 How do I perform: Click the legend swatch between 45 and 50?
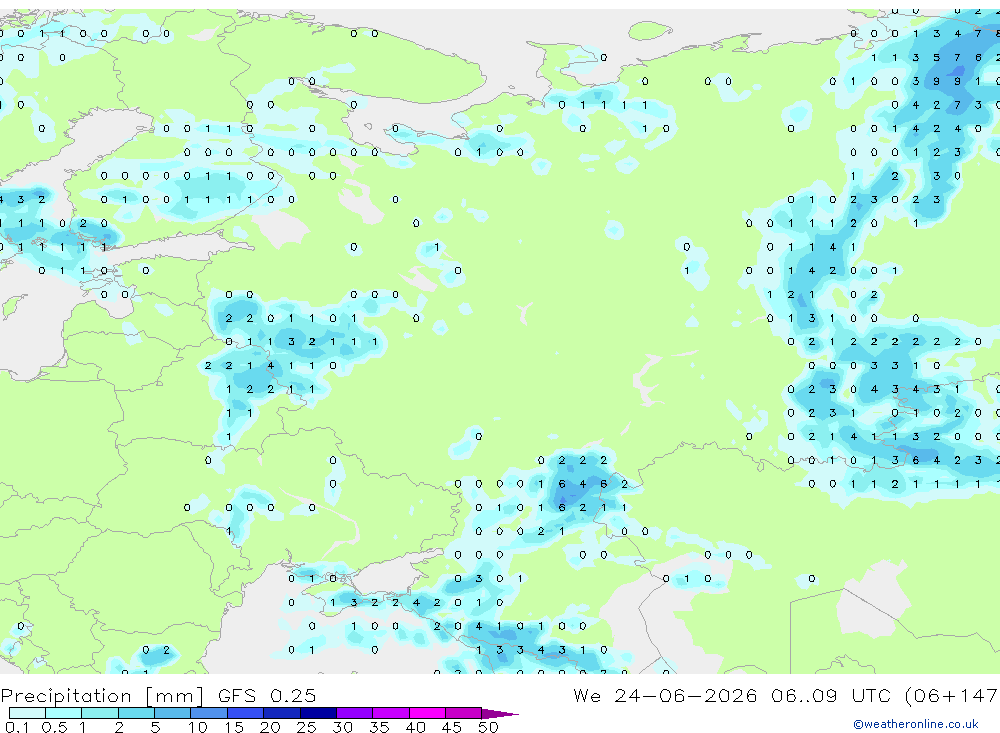[x=464, y=713]
